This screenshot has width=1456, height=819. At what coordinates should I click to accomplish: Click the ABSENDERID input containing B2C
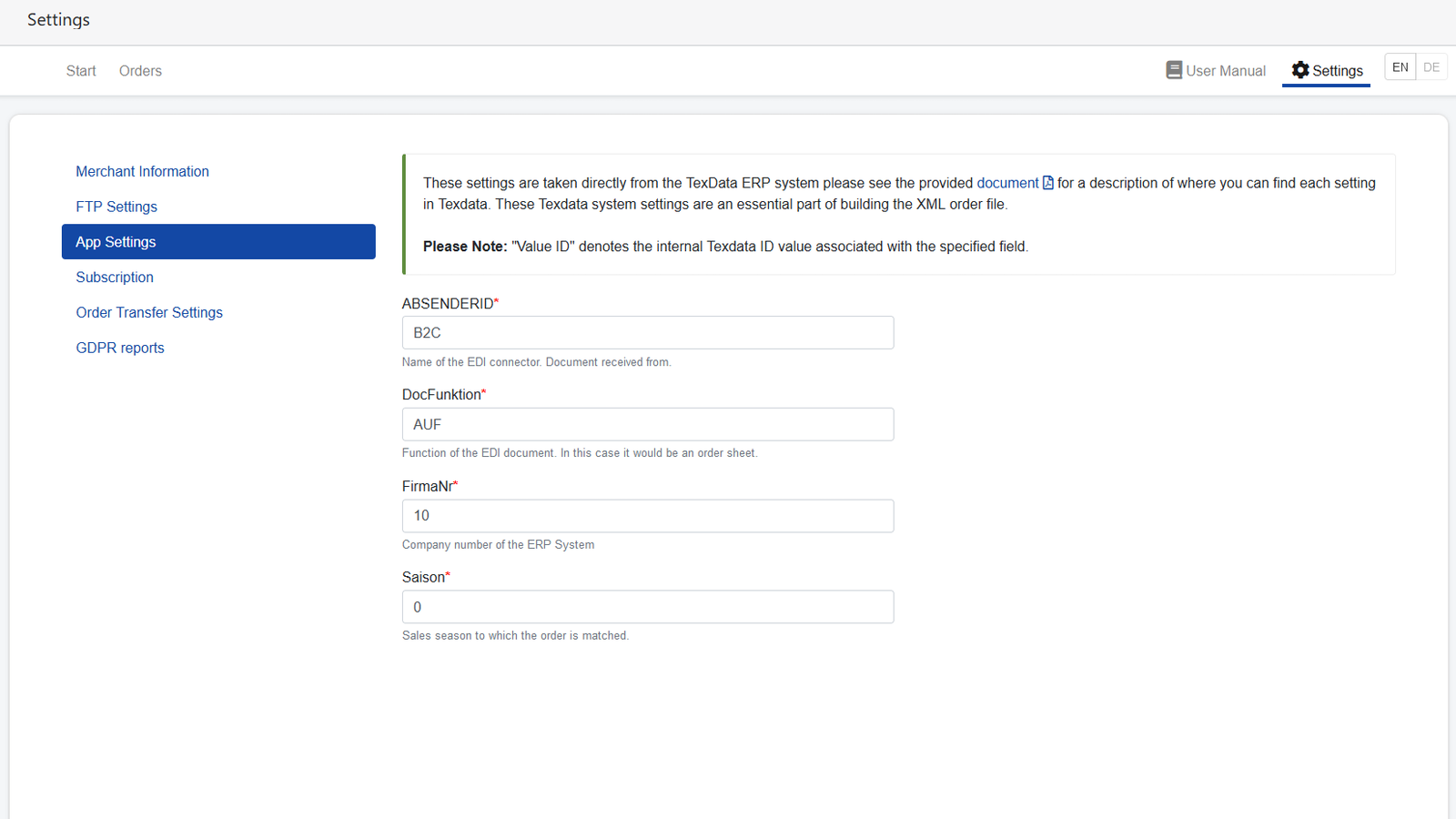(647, 332)
